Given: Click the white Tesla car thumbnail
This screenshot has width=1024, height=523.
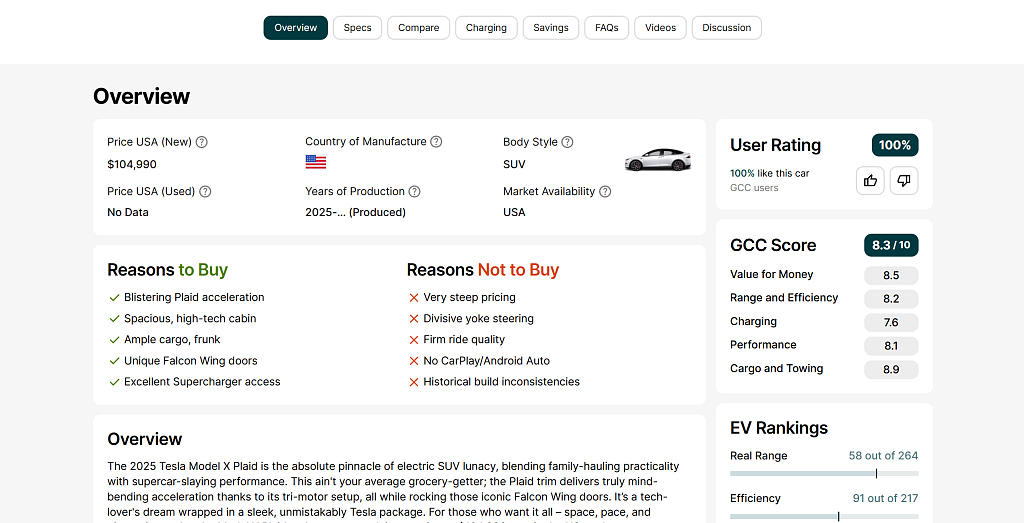Looking at the screenshot, I should click(x=658, y=160).
